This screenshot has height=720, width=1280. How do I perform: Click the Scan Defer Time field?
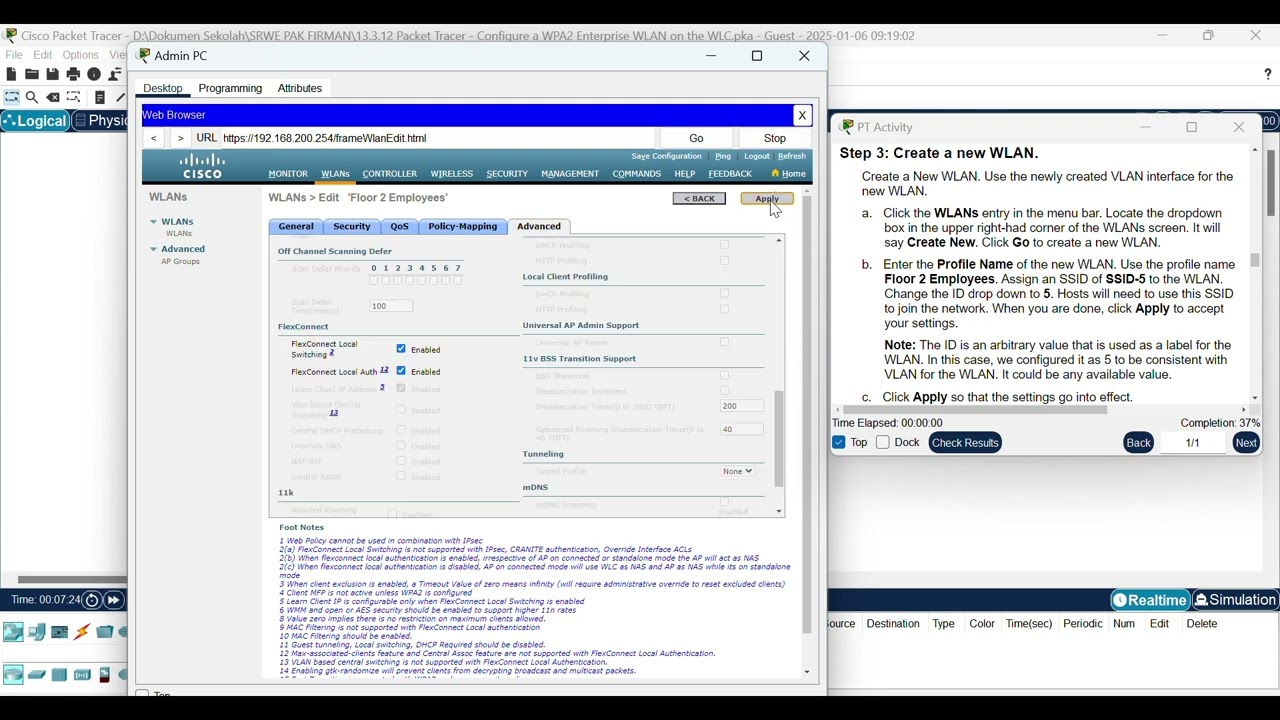tap(391, 306)
